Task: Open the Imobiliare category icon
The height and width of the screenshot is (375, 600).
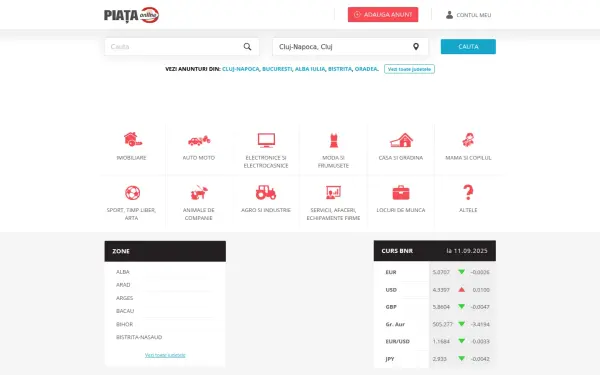Action: [x=132, y=140]
